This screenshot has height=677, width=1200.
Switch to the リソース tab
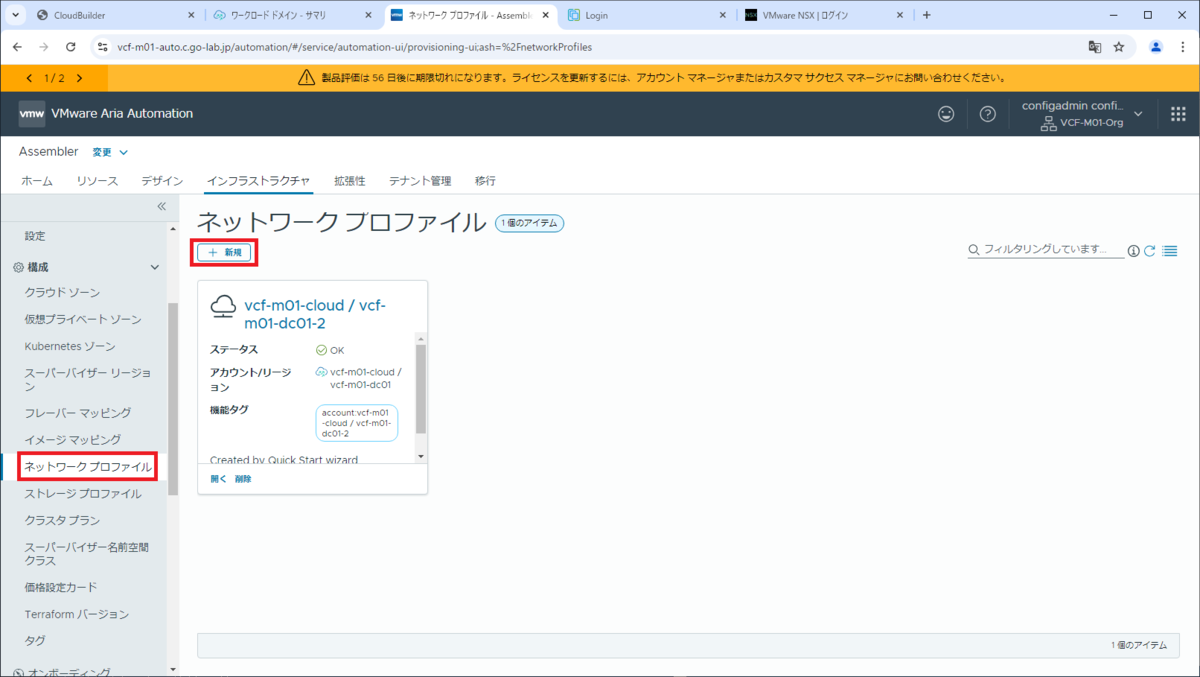97,181
